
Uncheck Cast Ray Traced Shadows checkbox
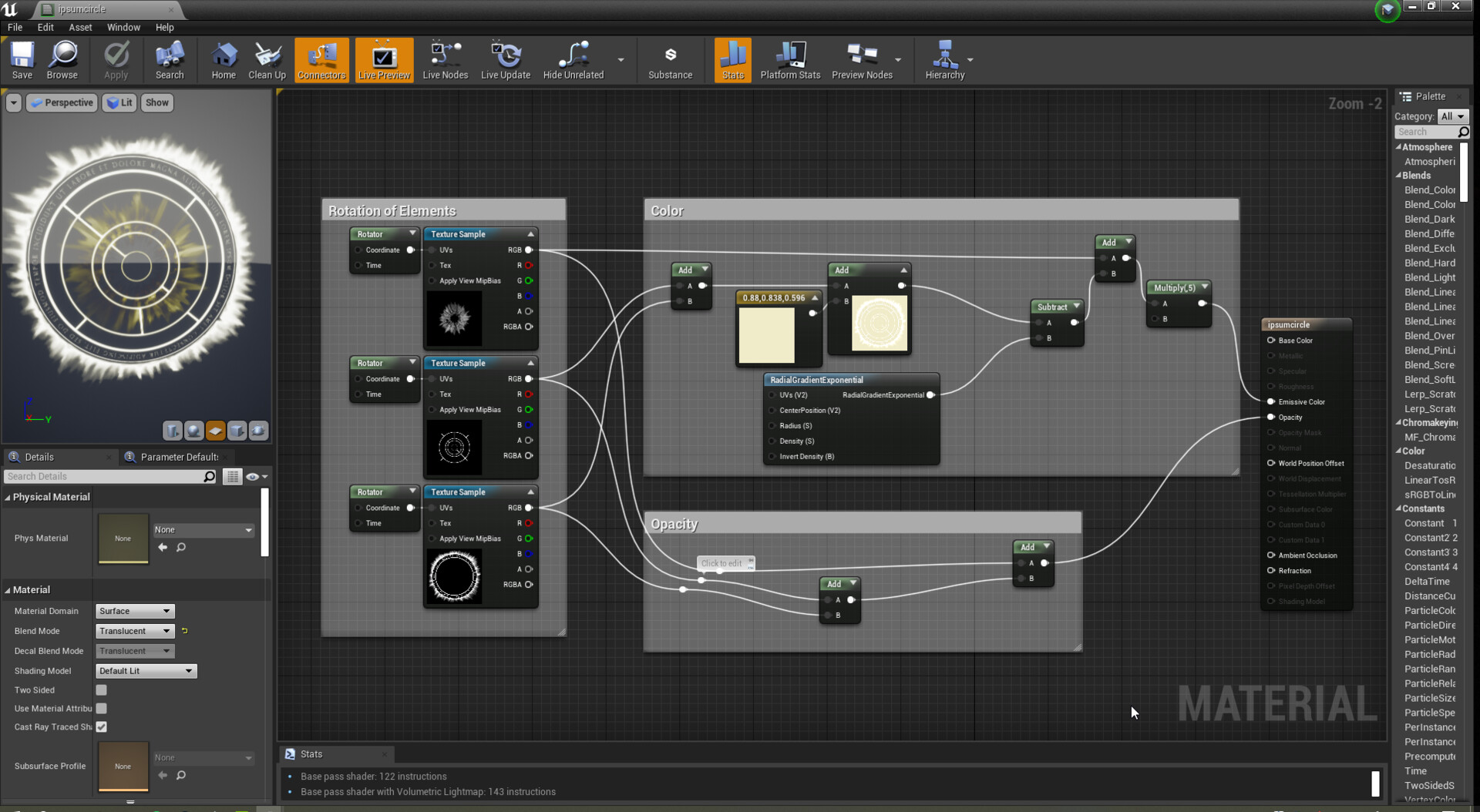pyautogui.click(x=102, y=727)
